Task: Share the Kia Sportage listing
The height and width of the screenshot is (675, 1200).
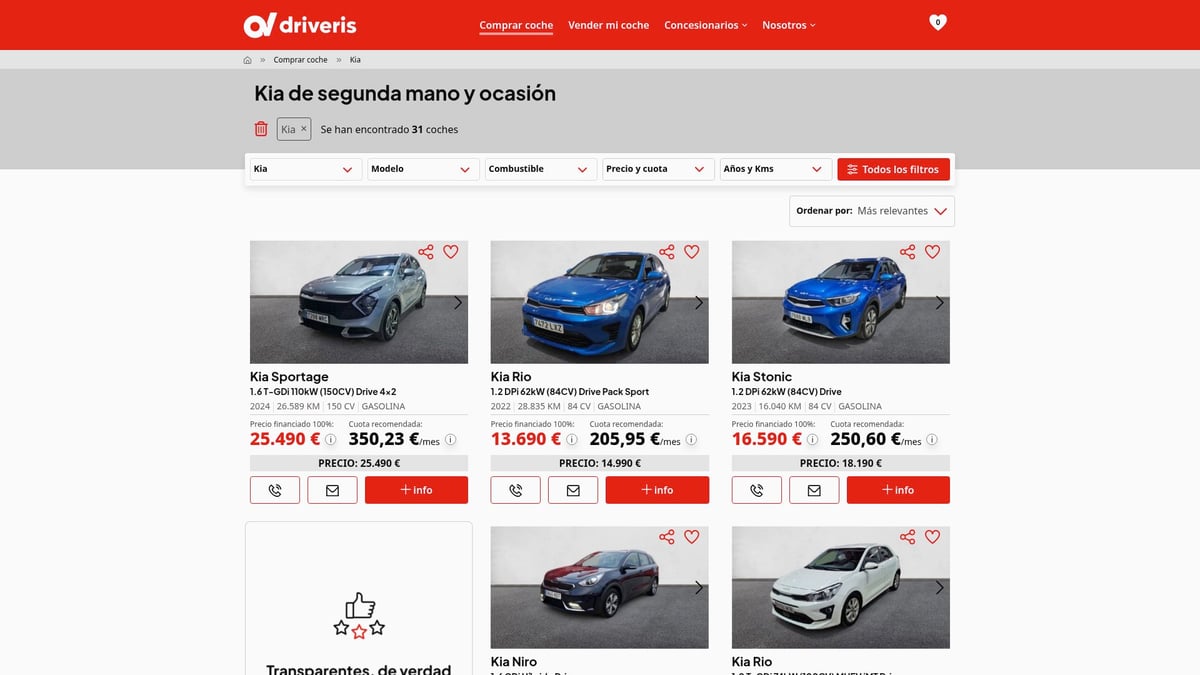Action: [426, 252]
